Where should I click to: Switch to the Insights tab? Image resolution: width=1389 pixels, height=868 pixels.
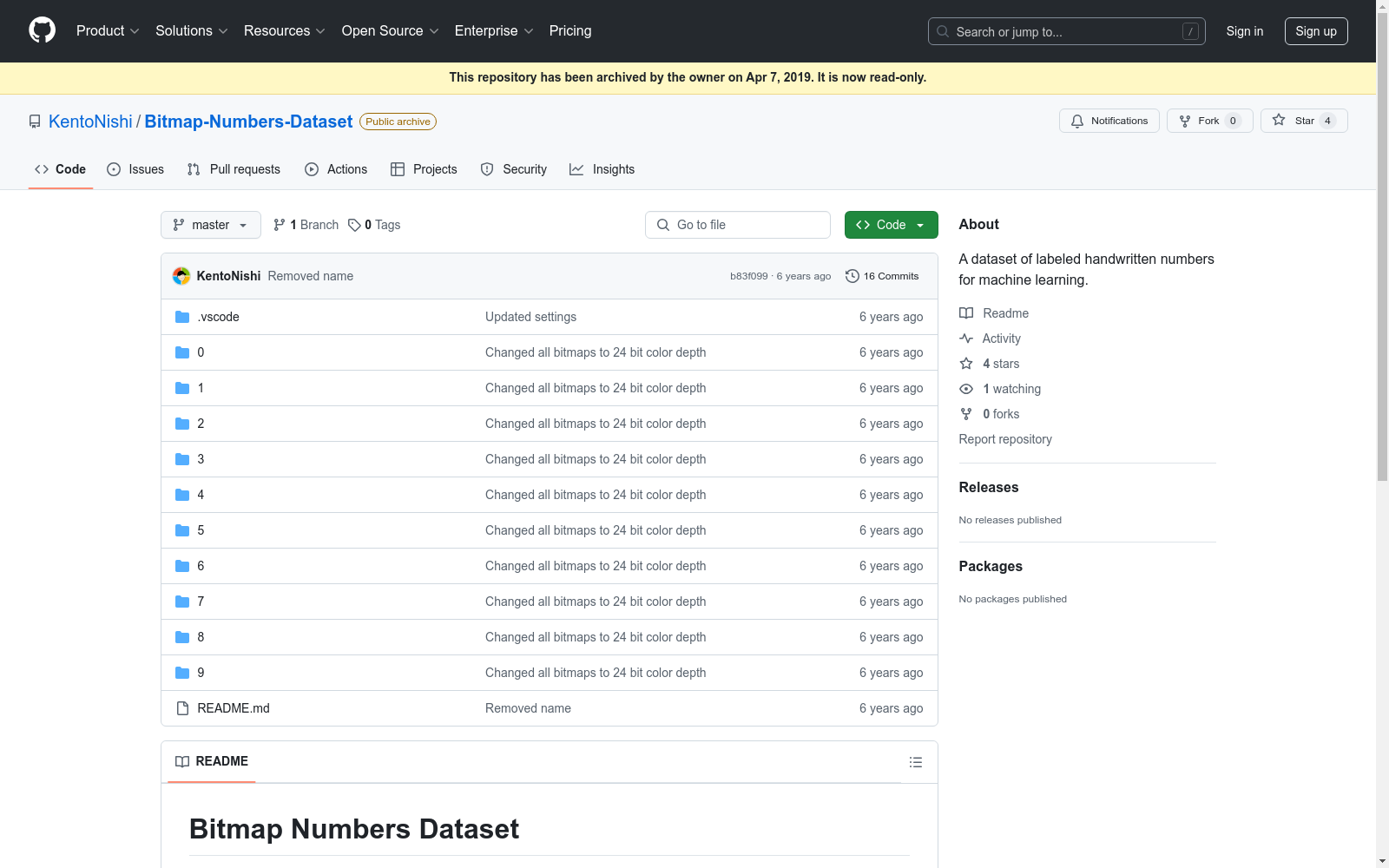click(602, 169)
